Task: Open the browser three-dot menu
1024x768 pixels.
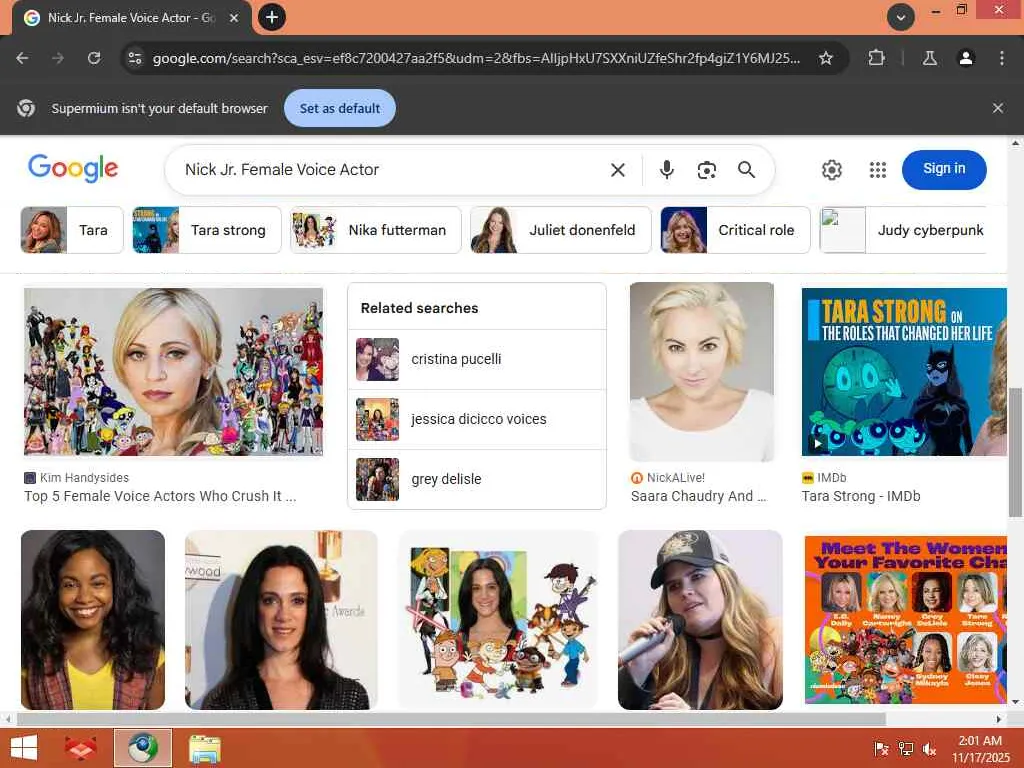Action: 1002,58
